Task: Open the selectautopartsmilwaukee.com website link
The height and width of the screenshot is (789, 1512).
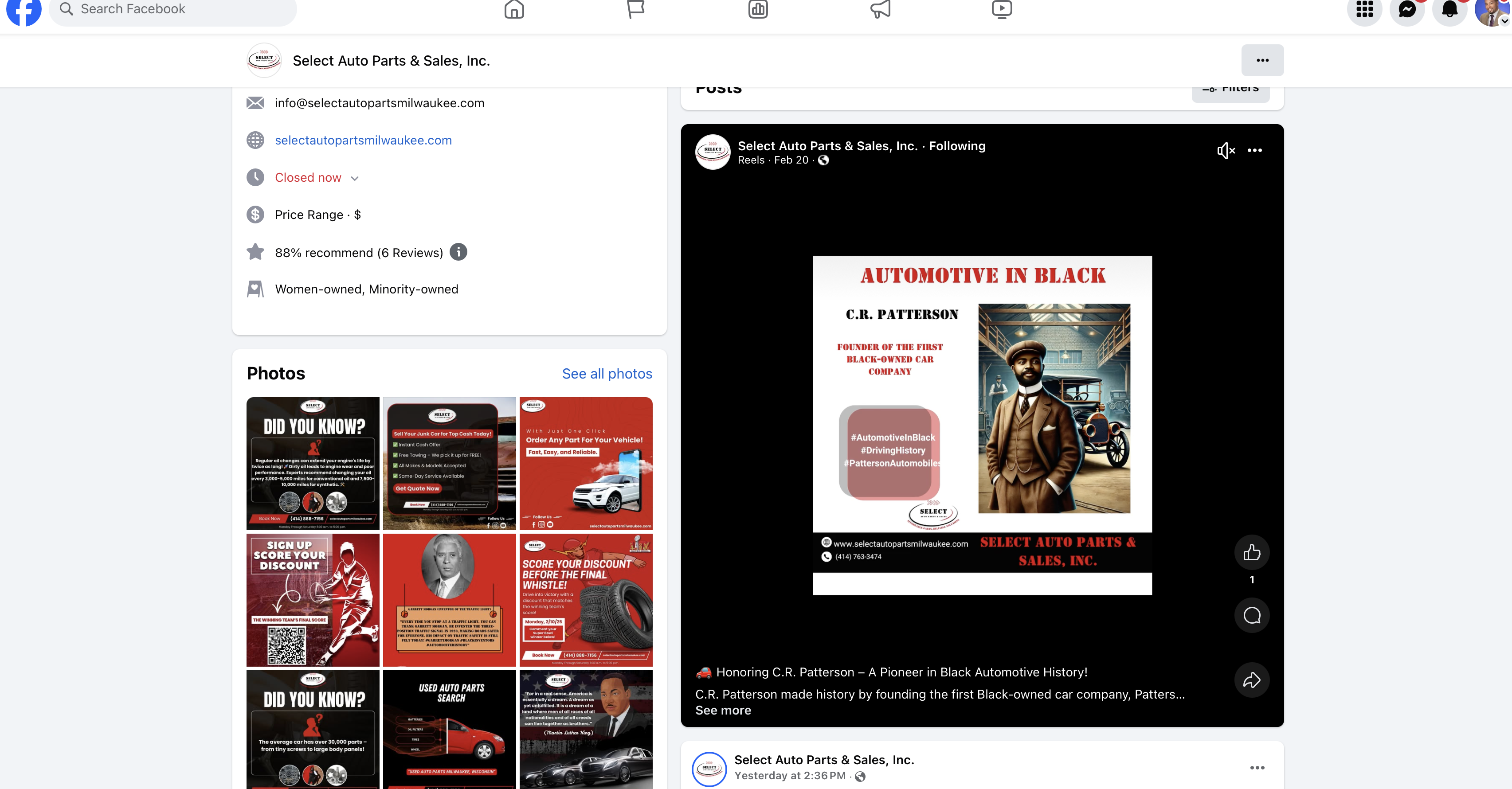Action: [363, 140]
